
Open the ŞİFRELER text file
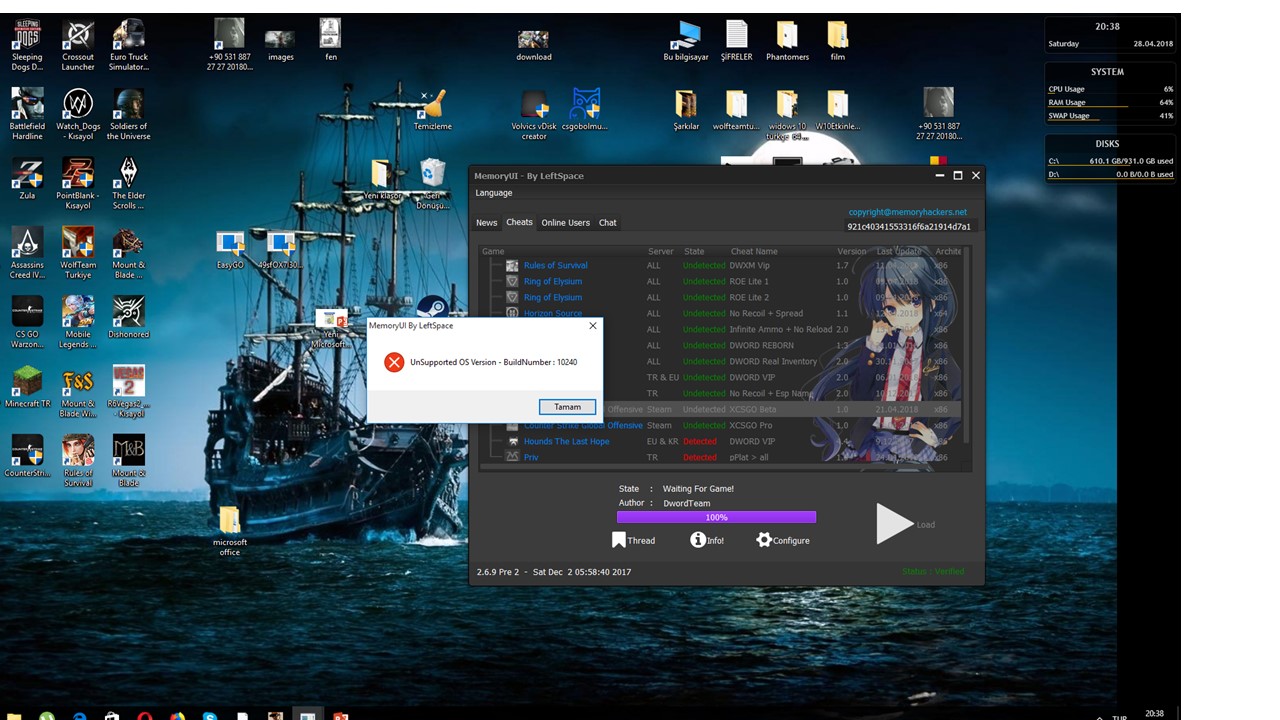(x=737, y=41)
